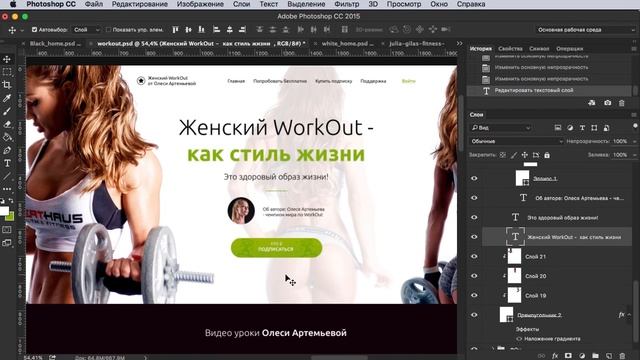
Task: Select the Paint Bucket tool
Action: tap(7, 137)
